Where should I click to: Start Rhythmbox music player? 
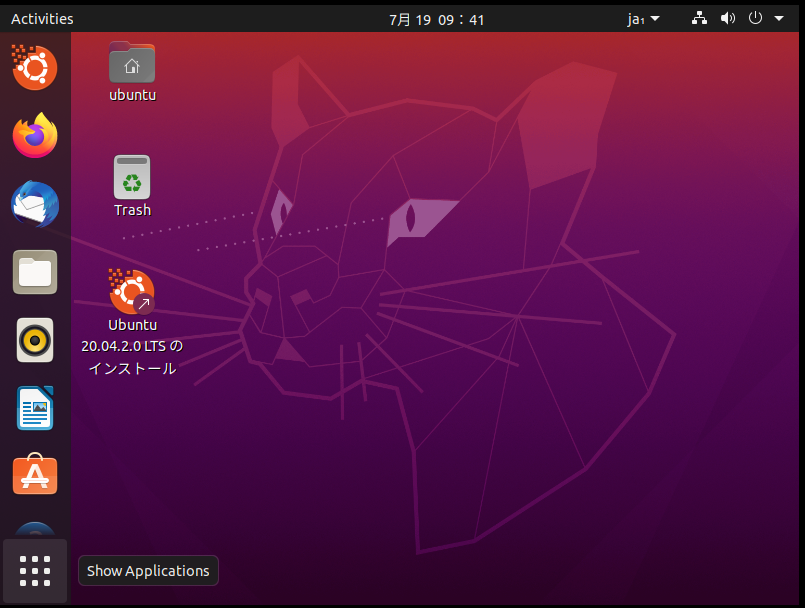(35, 340)
